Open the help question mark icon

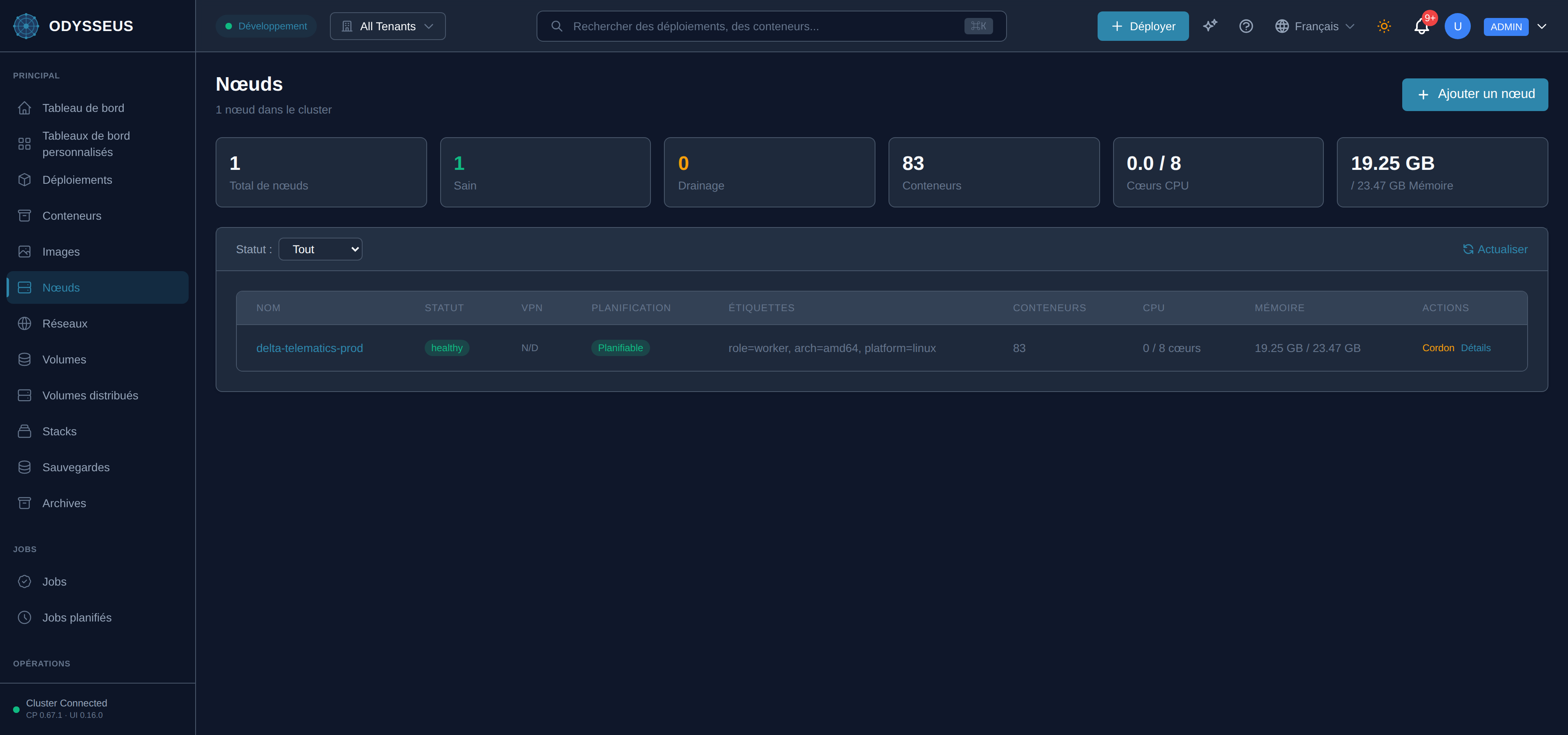(x=1246, y=26)
